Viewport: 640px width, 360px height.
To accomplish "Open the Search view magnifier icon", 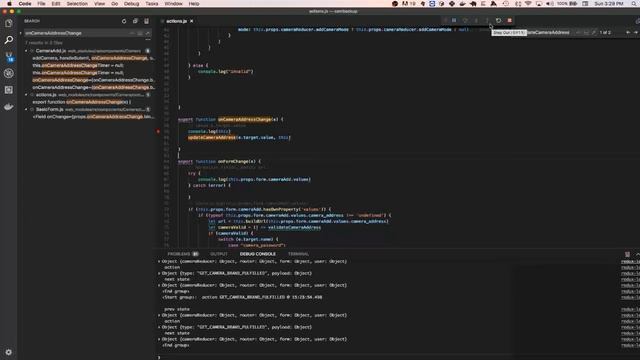I will [9, 40].
